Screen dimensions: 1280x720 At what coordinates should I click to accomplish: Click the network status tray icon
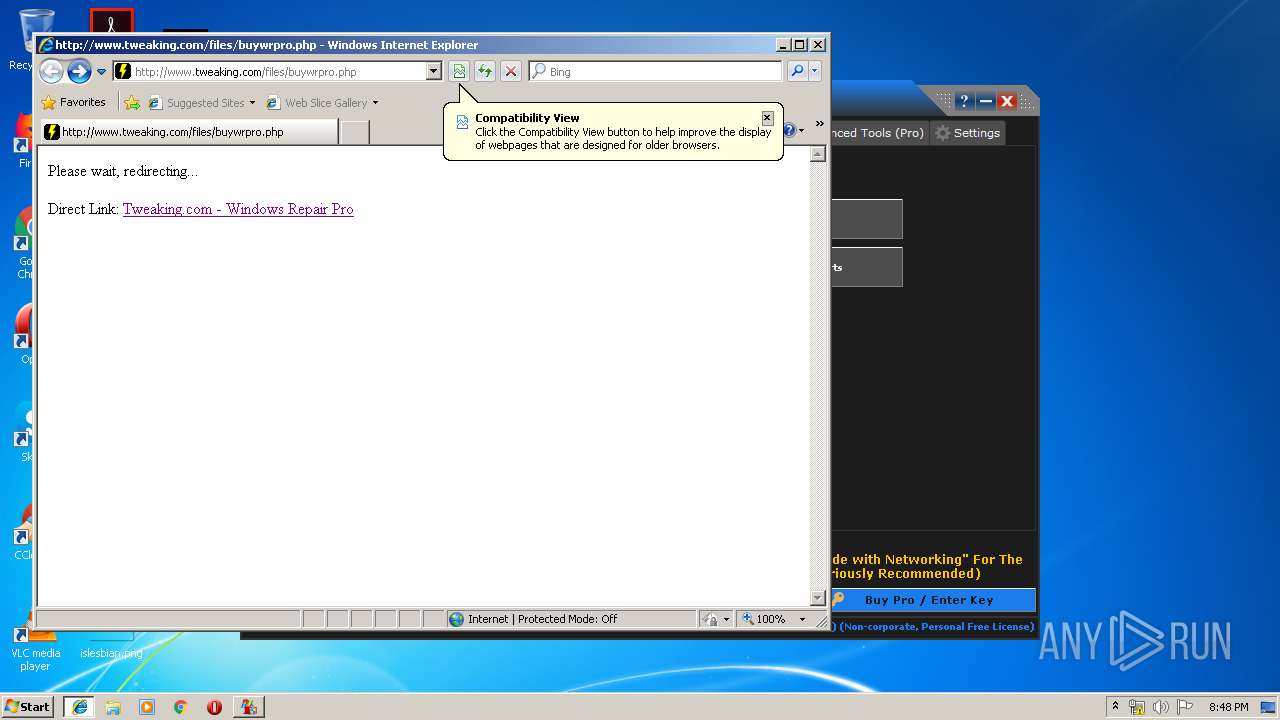(1137, 707)
